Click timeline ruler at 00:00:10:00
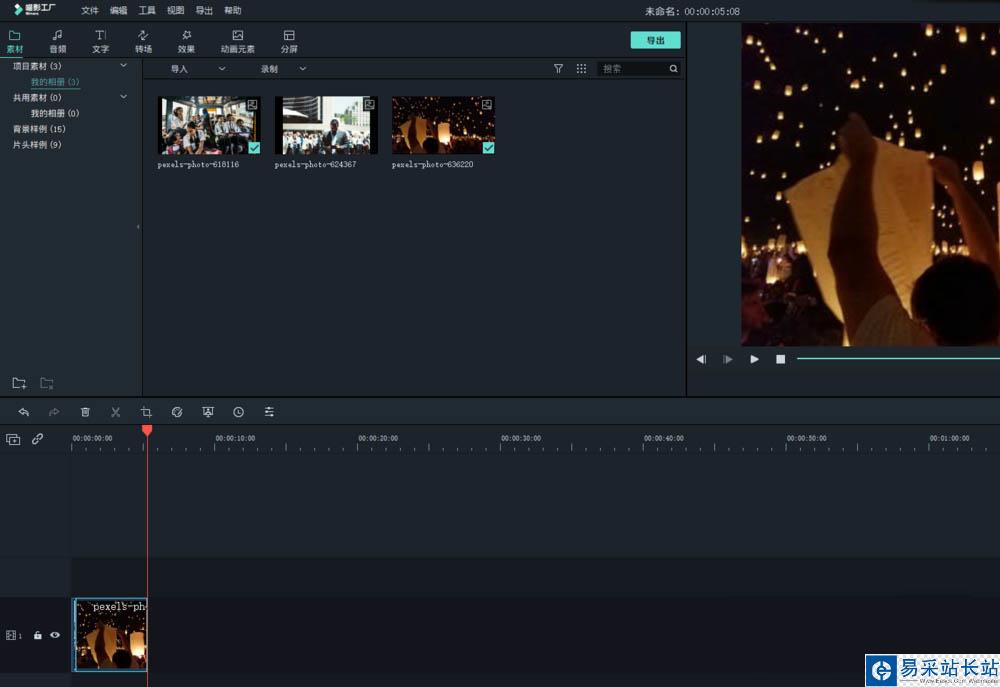This screenshot has width=1000, height=687. [x=235, y=438]
